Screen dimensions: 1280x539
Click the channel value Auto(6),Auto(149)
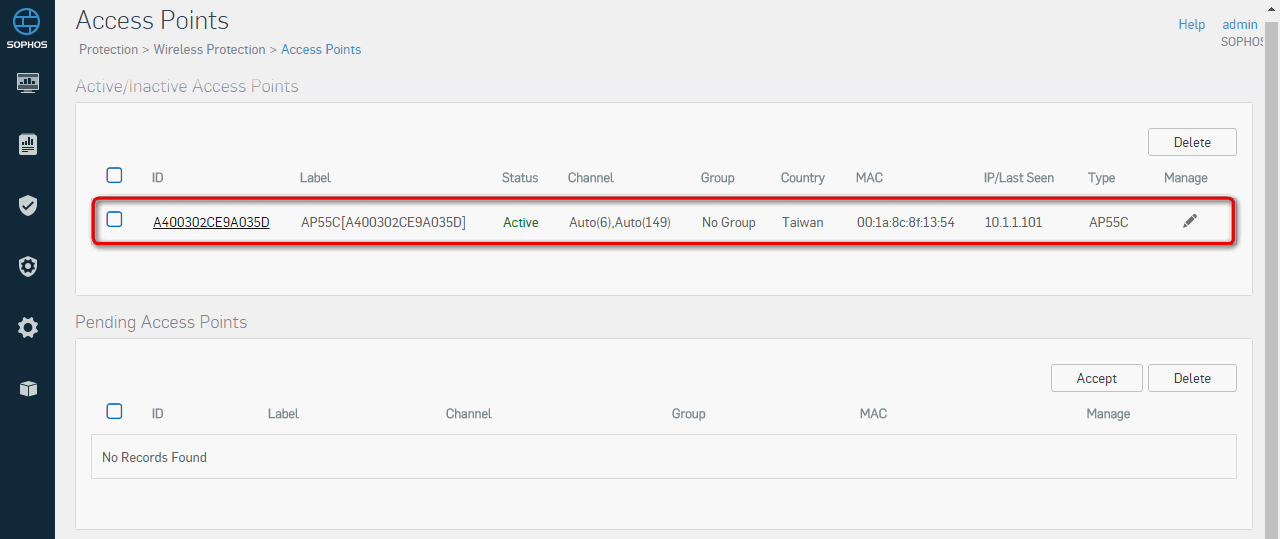tap(620, 222)
